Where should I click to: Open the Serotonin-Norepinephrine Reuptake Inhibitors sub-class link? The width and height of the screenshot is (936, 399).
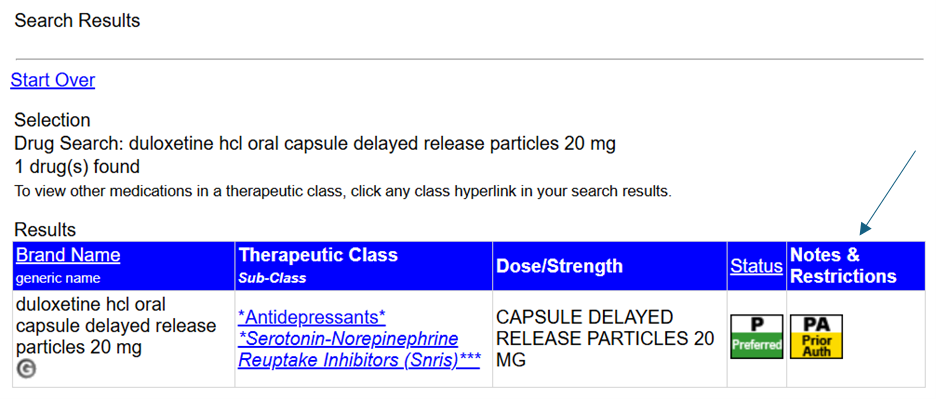(359, 349)
